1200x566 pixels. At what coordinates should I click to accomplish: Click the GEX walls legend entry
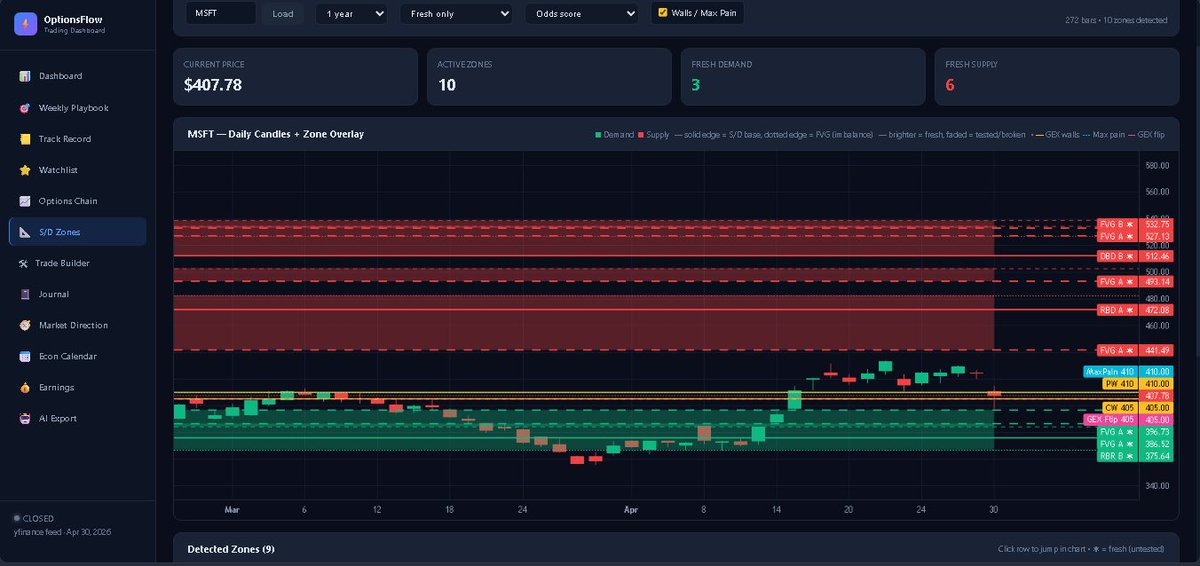coord(1056,134)
